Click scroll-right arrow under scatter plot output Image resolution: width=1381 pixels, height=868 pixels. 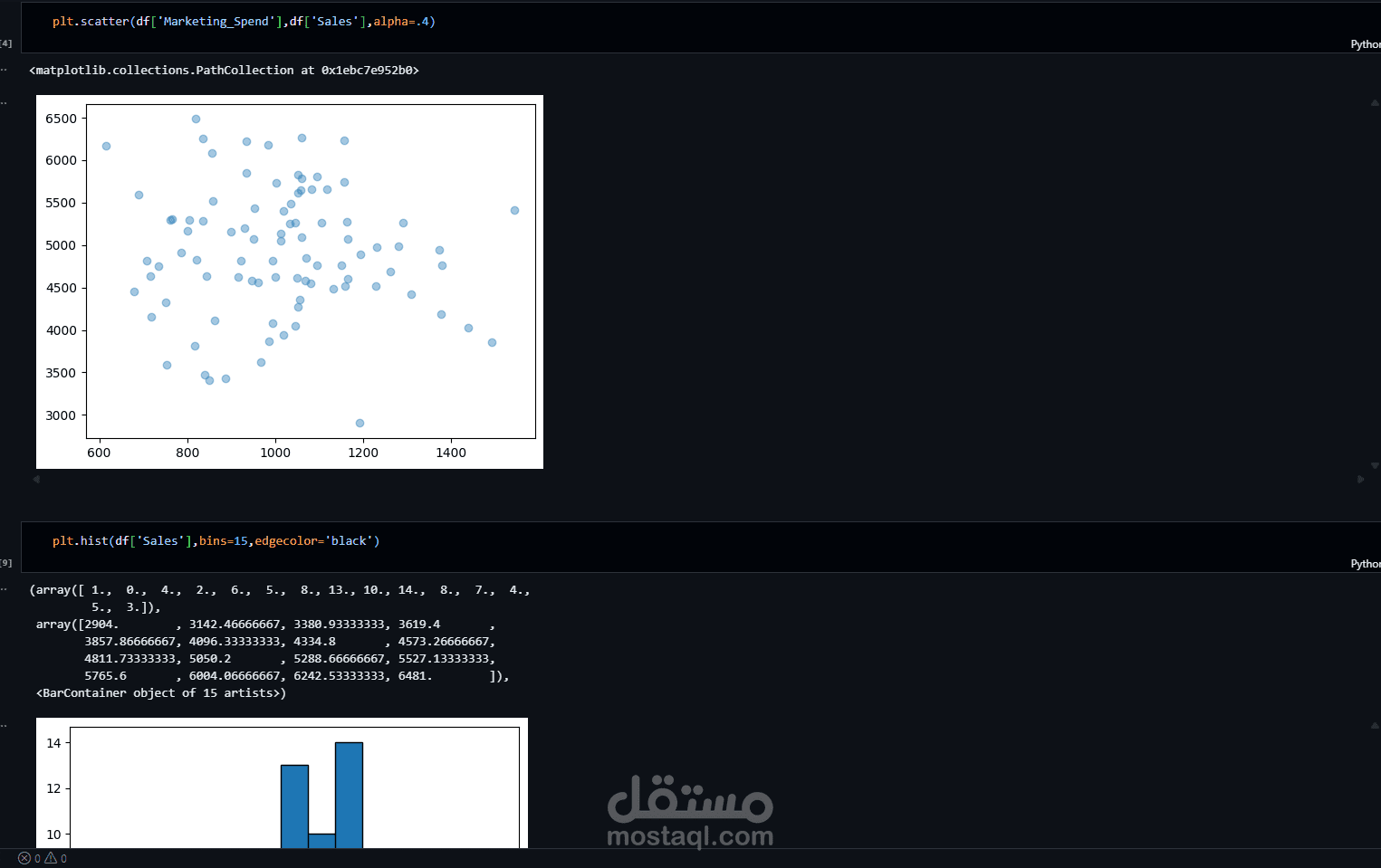[1360, 479]
